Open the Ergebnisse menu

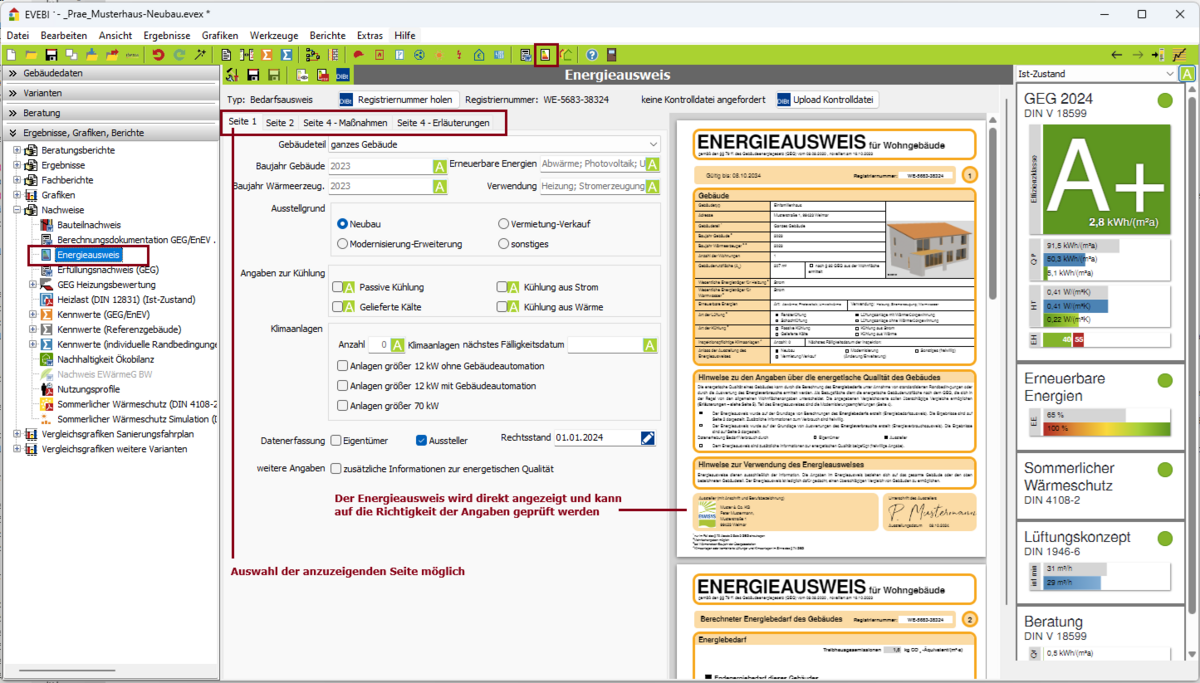coord(167,35)
